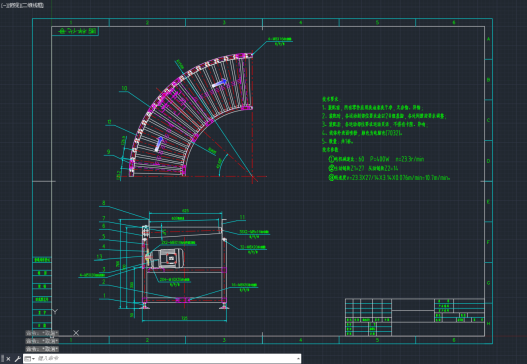Select callout number 11 in side view
The width and height of the screenshot is (527, 364).
click(x=242, y=217)
